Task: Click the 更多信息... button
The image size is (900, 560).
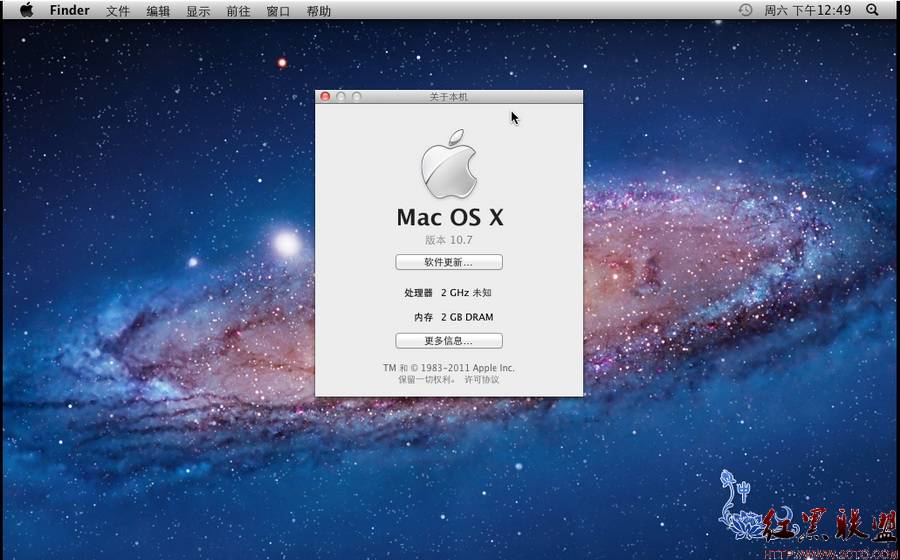Action: point(449,341)
